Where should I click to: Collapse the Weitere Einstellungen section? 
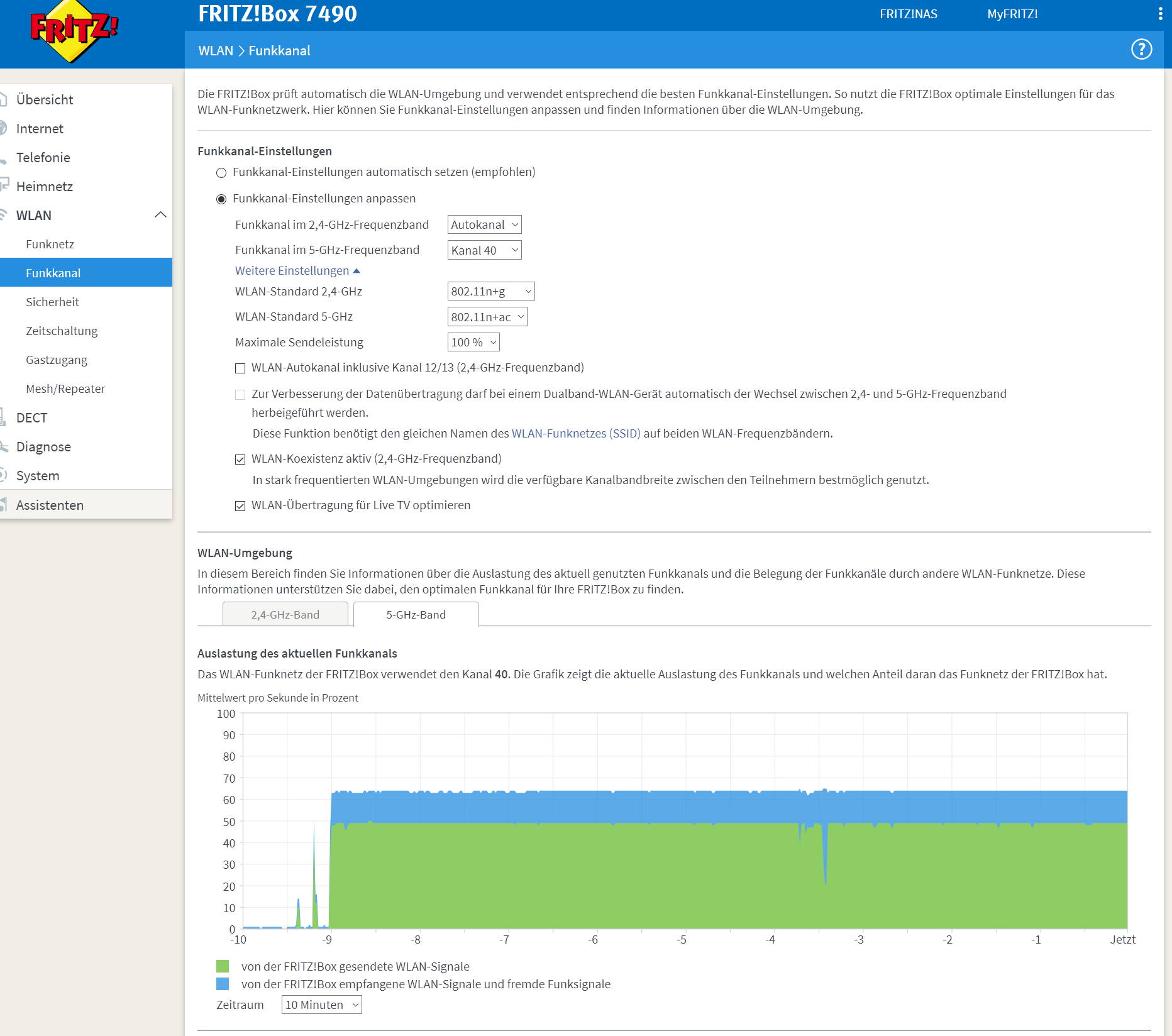[x=297, y=270]
